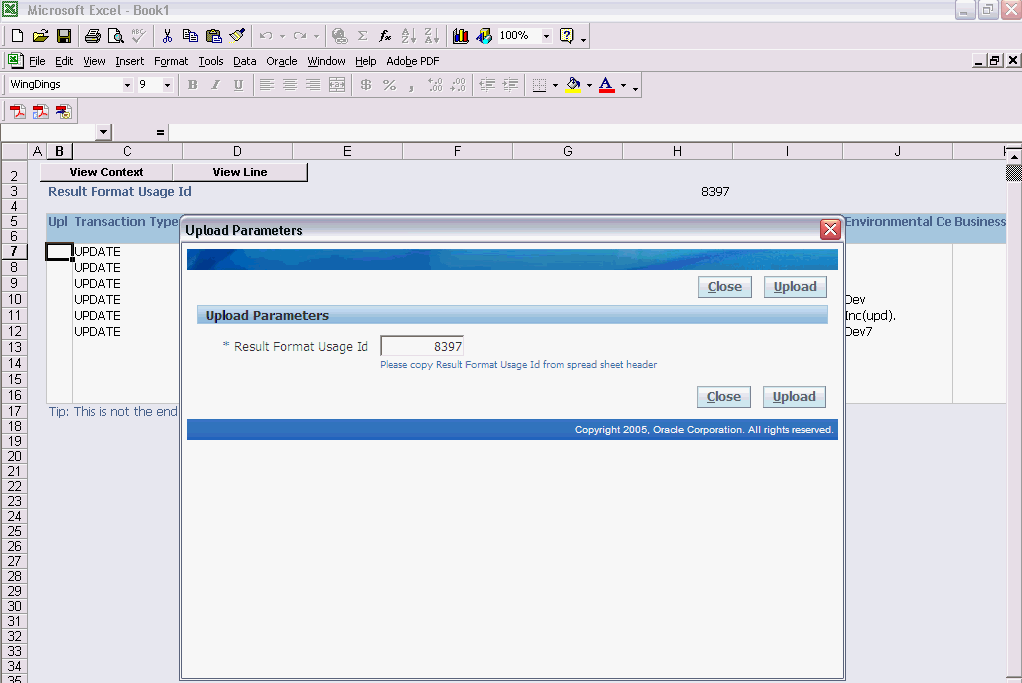The width and height of the screenshot is (1022, 683).
Task: Click the Copy icon
Action: click(x=190, y=36)
